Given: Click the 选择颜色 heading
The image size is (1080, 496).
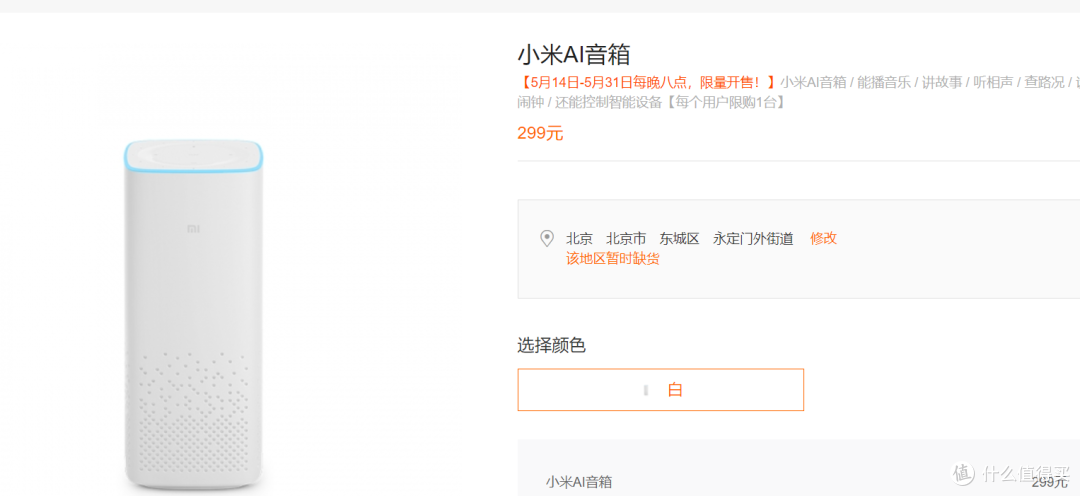Looking at the screenshot, I should (551, 346).
